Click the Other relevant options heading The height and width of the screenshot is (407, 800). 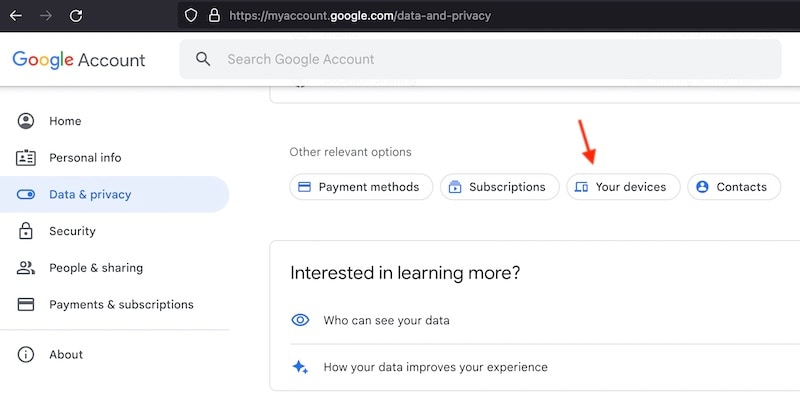pos(351,152)
